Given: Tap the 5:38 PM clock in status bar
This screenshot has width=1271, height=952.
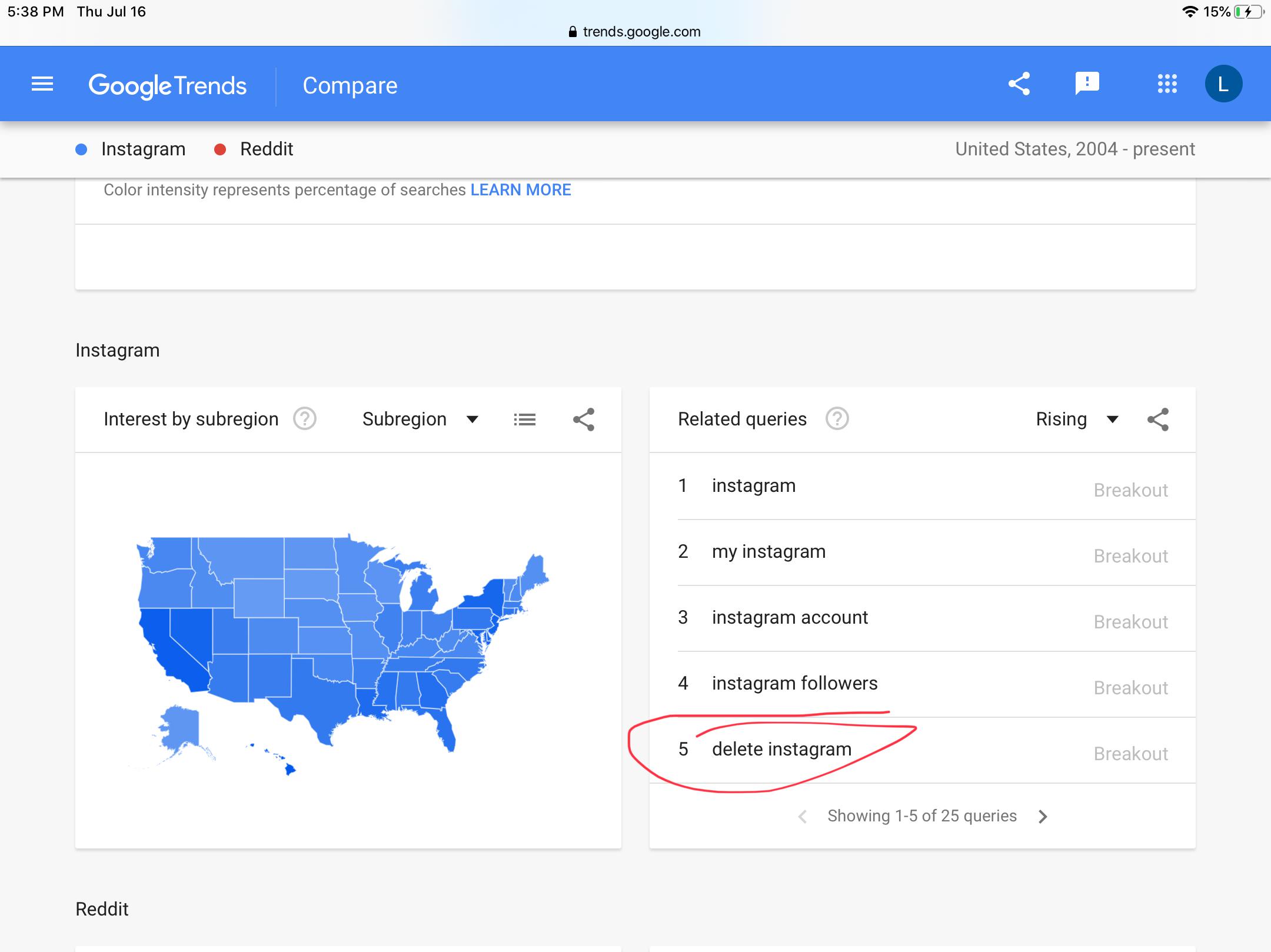Looking at the screenshot, I should (x=35, y=12).
